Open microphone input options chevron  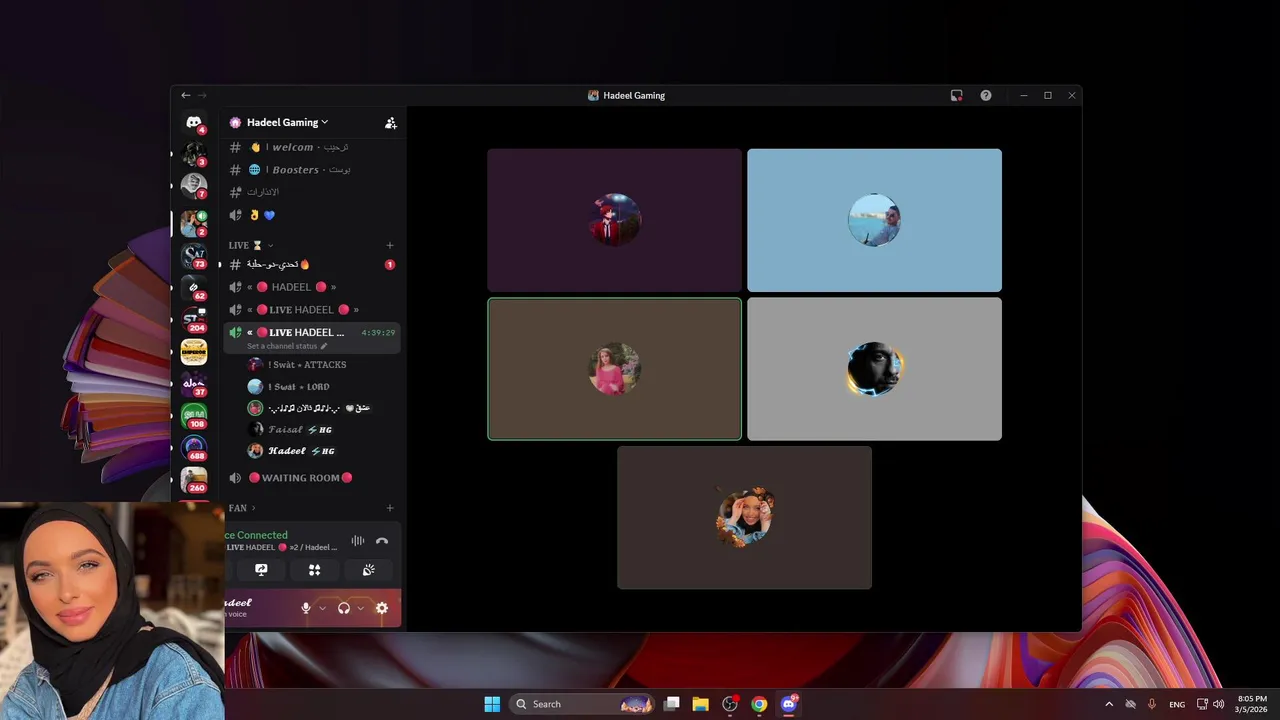coord(322,608)
